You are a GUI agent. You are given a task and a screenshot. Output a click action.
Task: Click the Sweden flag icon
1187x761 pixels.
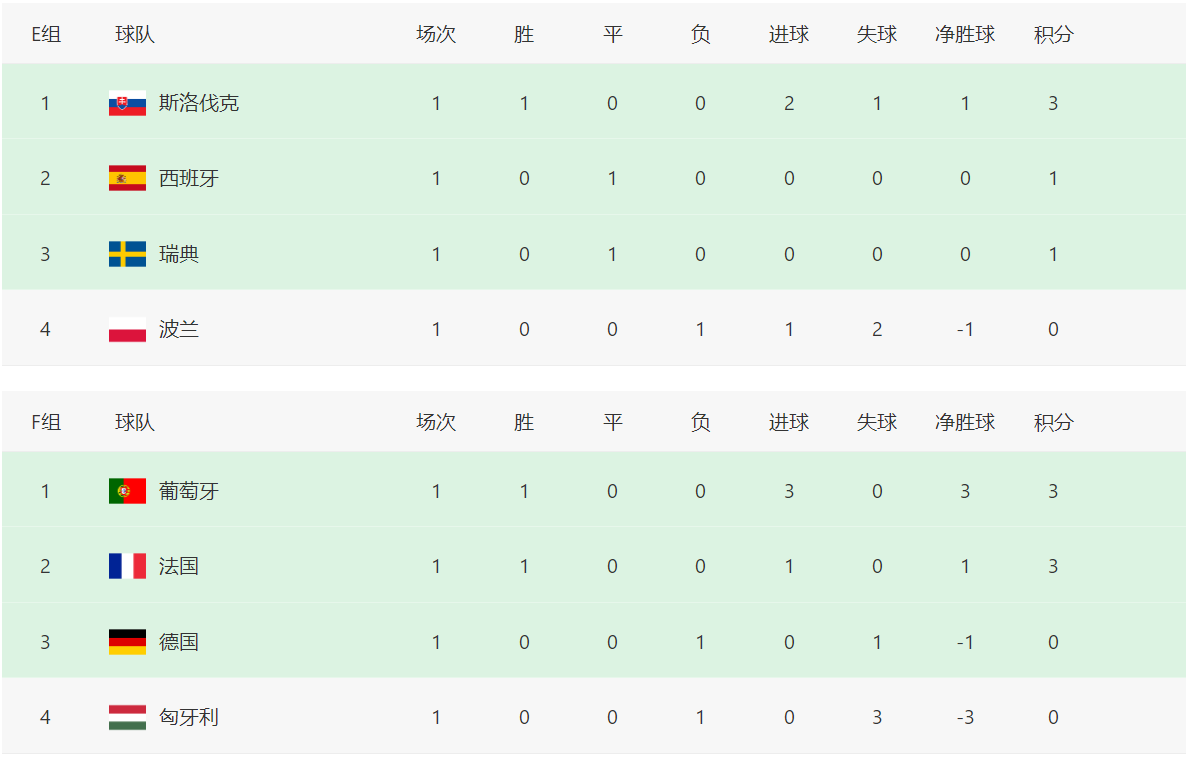point(127,254)
